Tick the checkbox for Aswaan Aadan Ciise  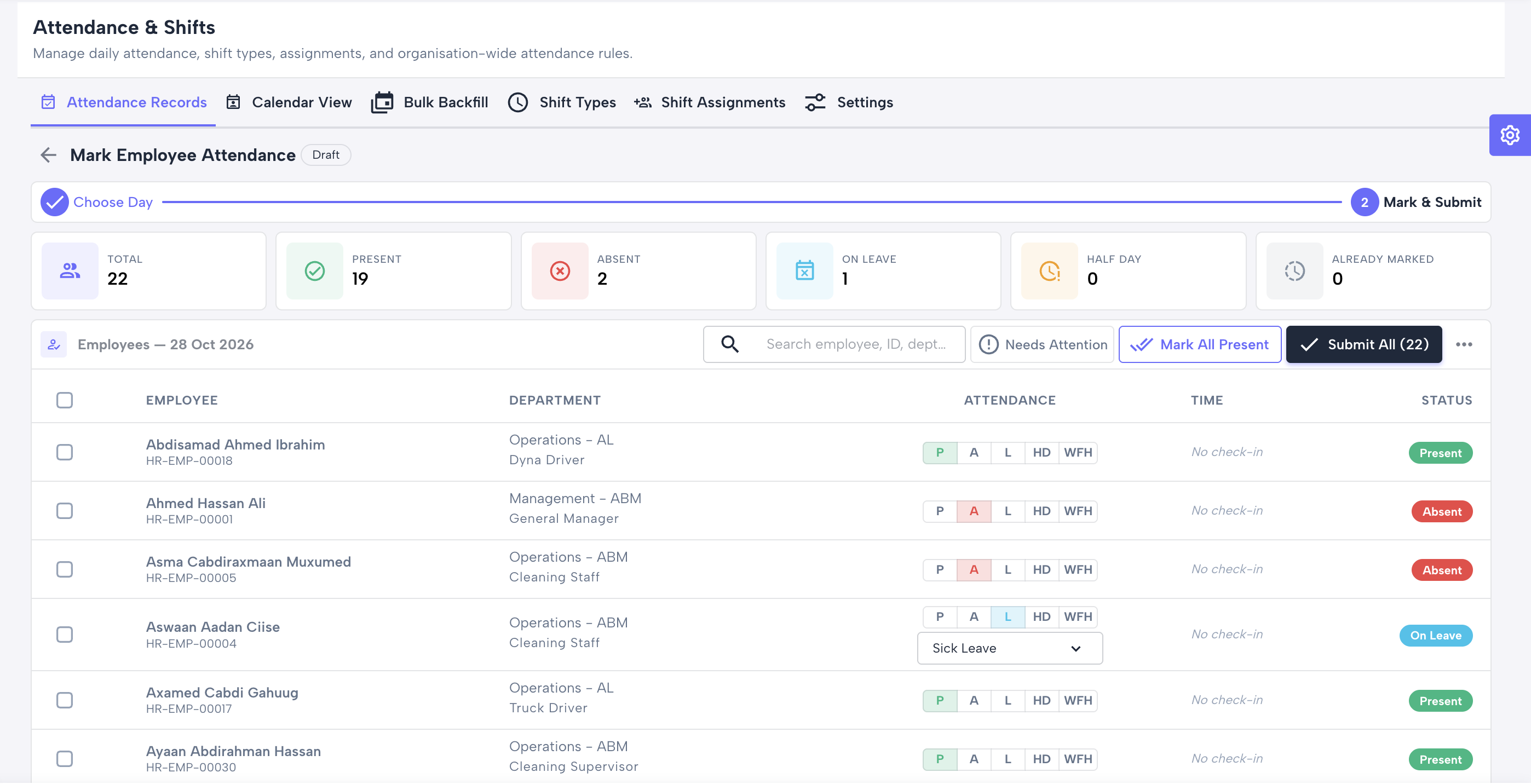[x=64, y=635]
